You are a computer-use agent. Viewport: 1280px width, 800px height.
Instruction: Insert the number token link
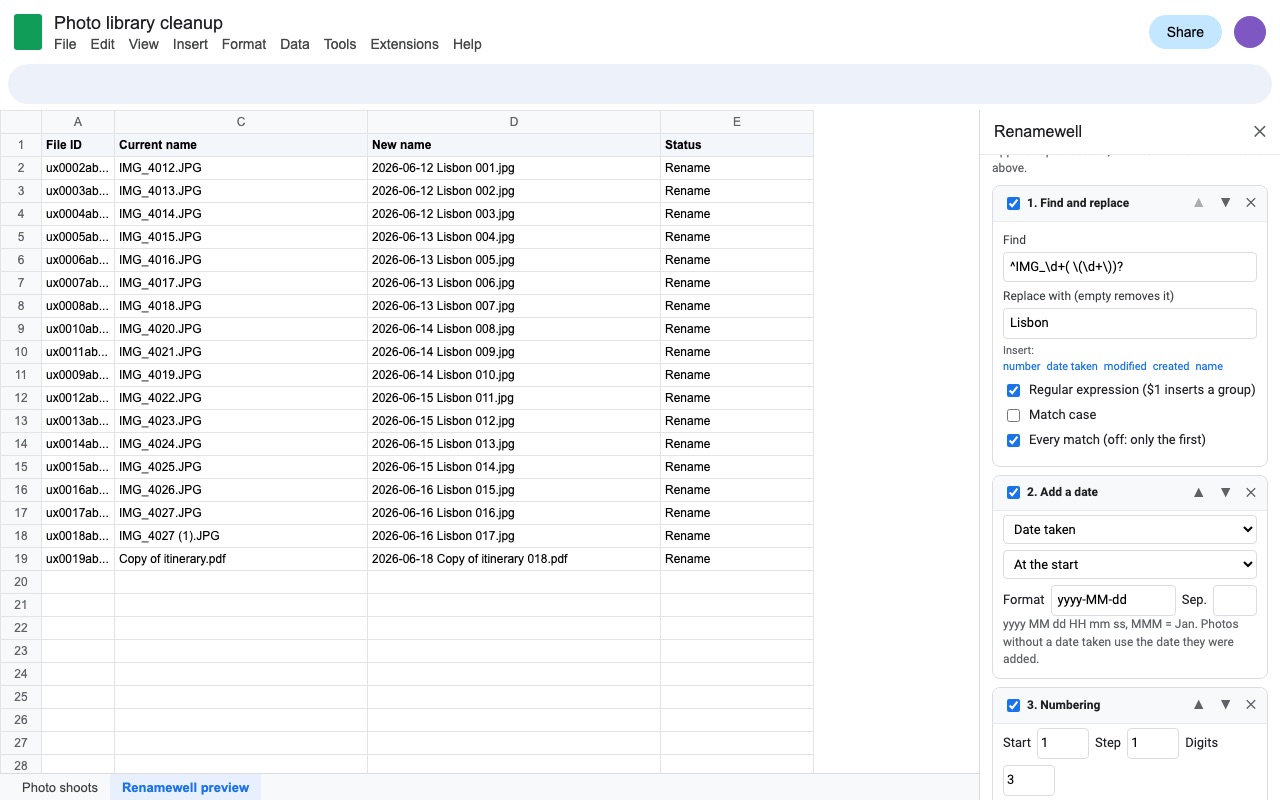point(1022,366)
